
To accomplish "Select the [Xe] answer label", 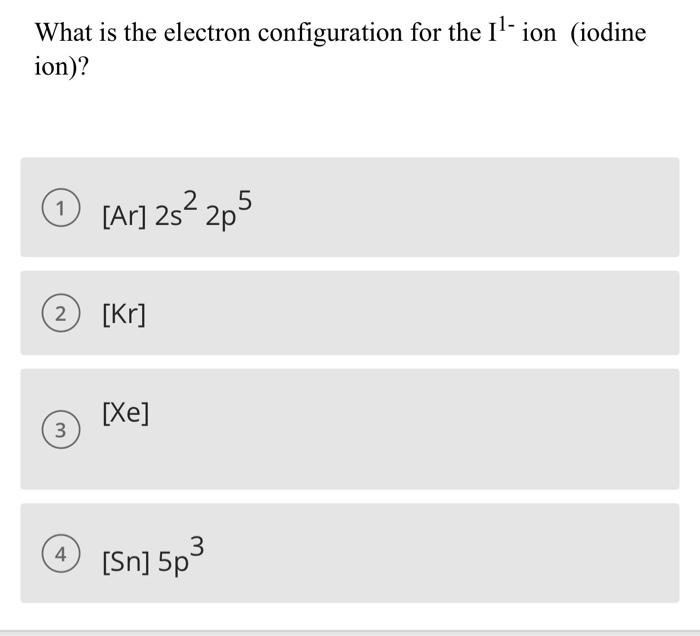I will tap(125, 413).
